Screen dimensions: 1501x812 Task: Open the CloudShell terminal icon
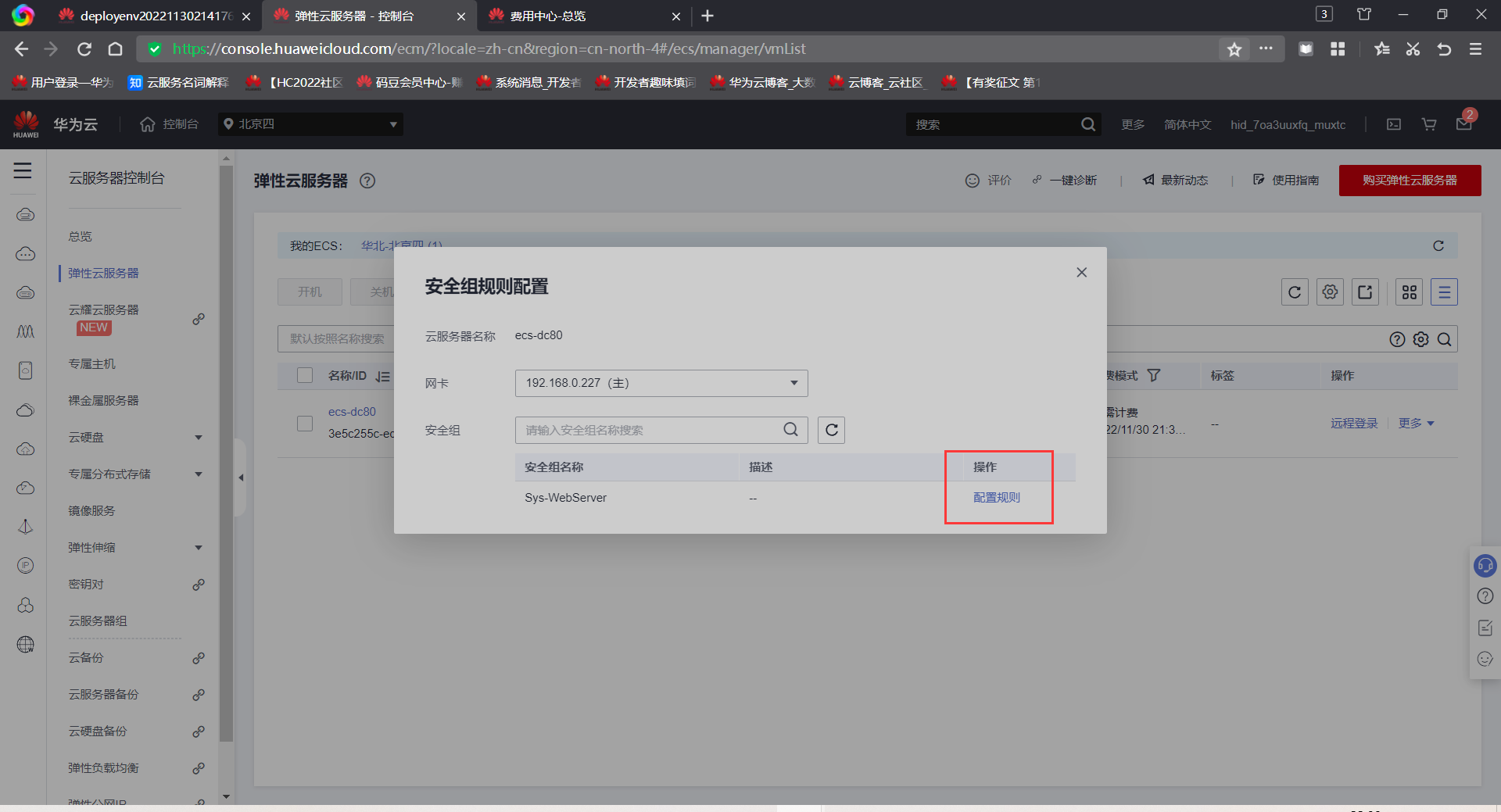1394,124
